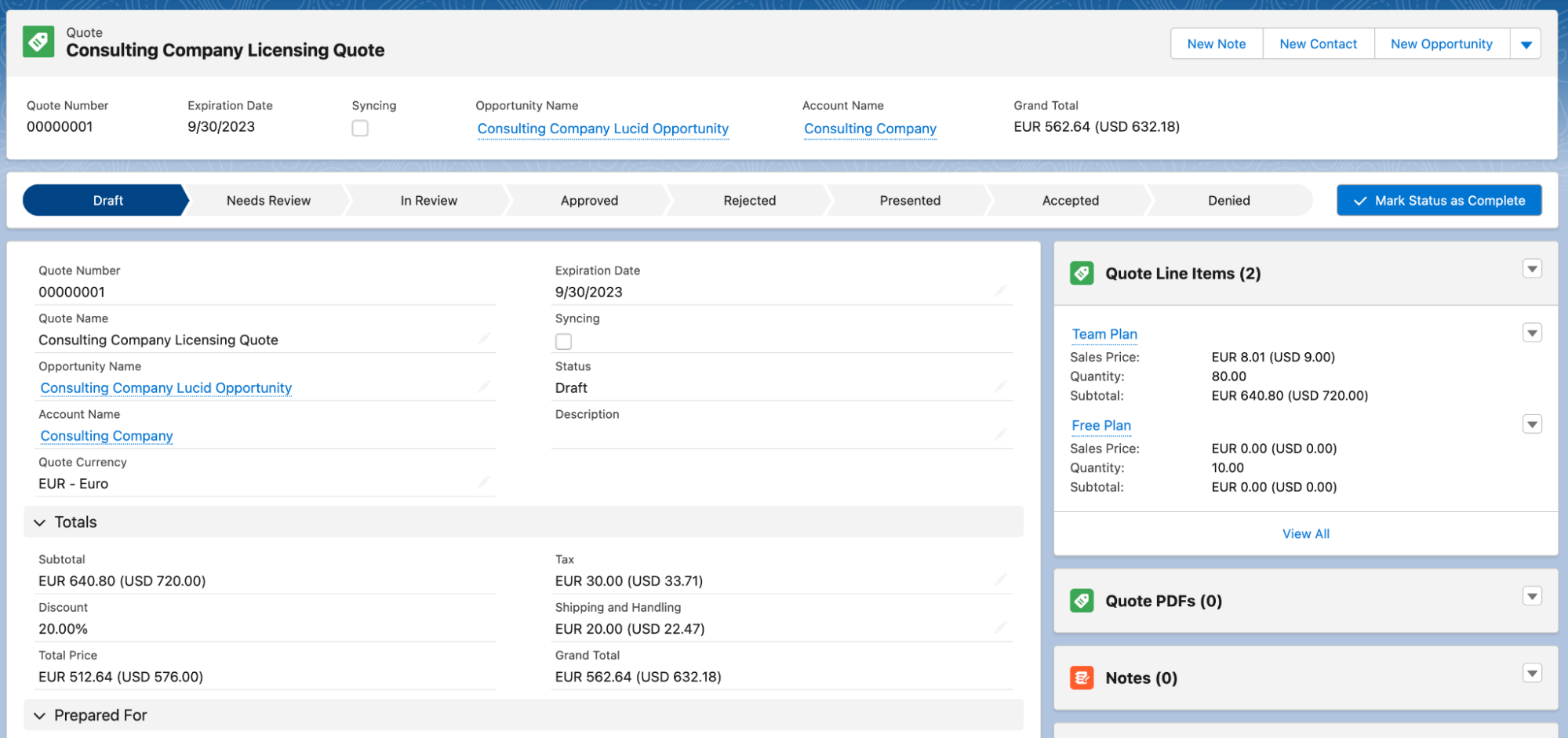Collapse the Totals section

tap(39, 522)
